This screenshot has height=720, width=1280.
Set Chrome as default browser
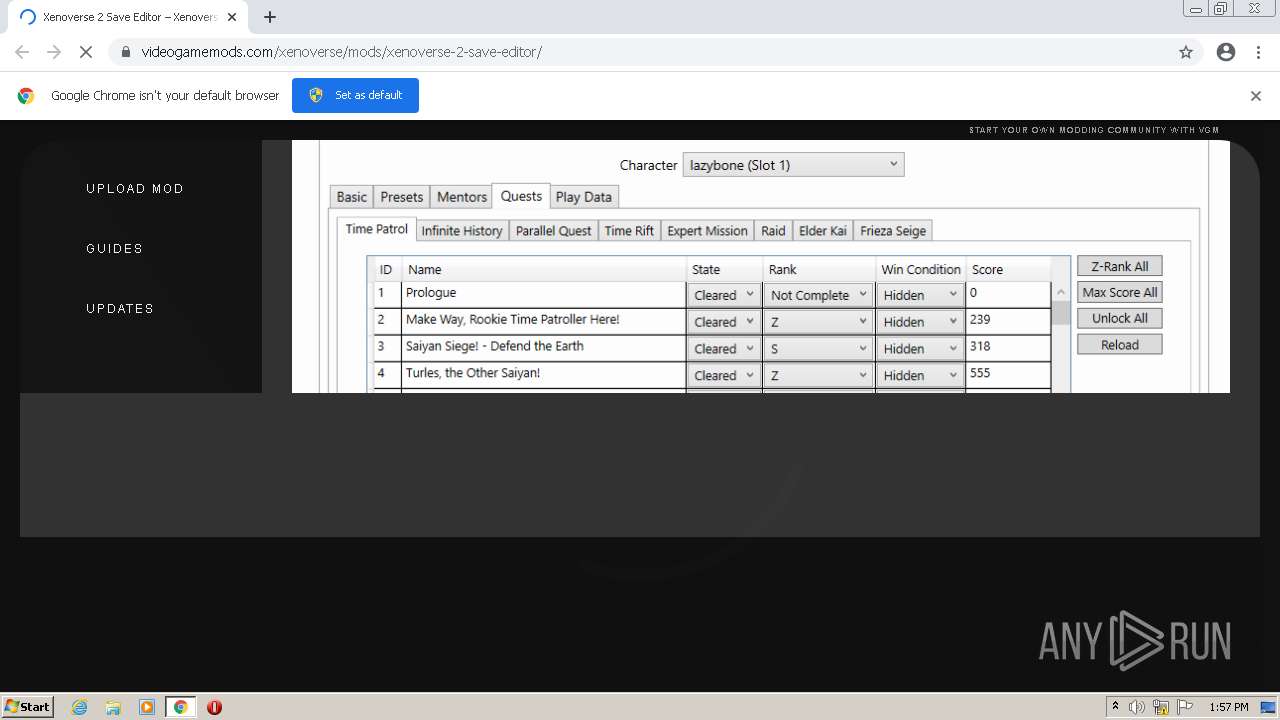click(355, 95)
